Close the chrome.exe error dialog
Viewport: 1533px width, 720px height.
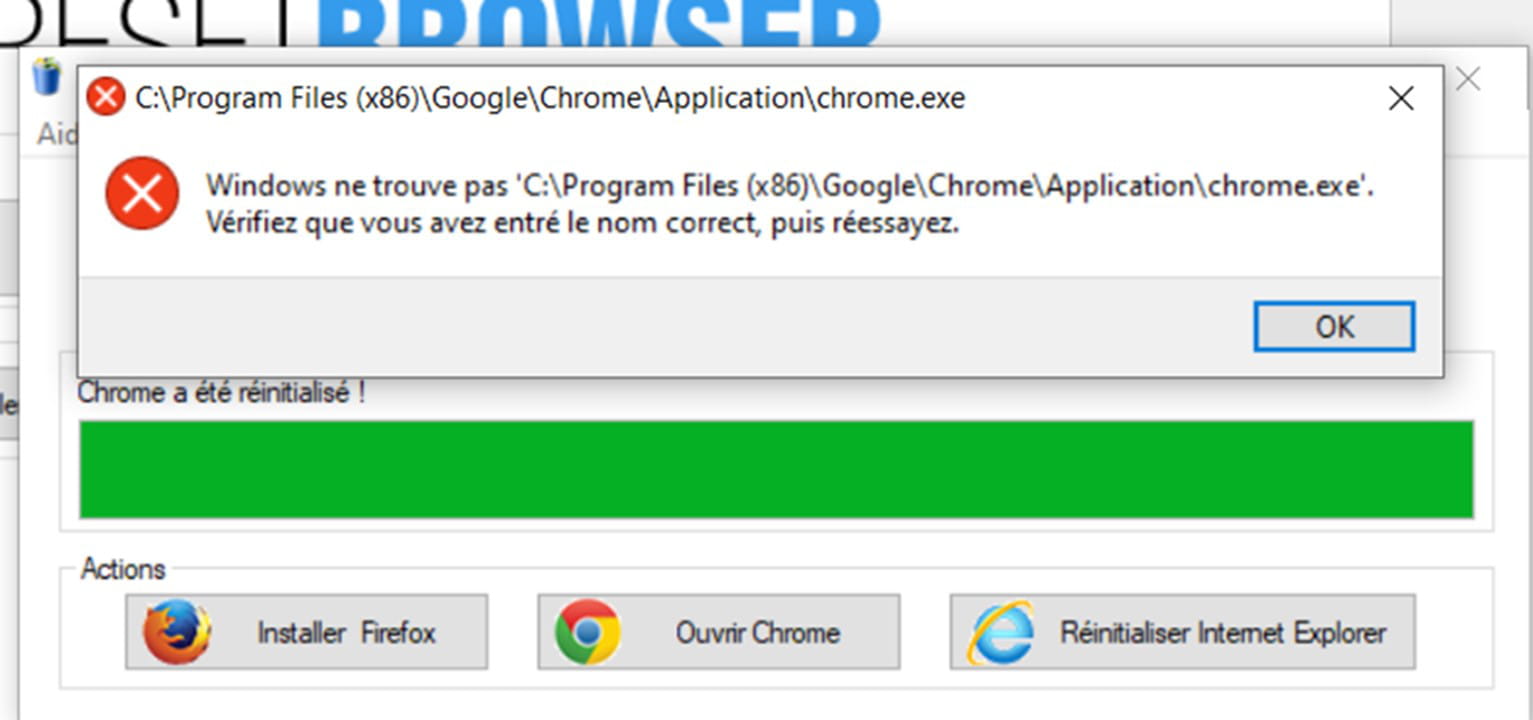[x=1401, y=98]
